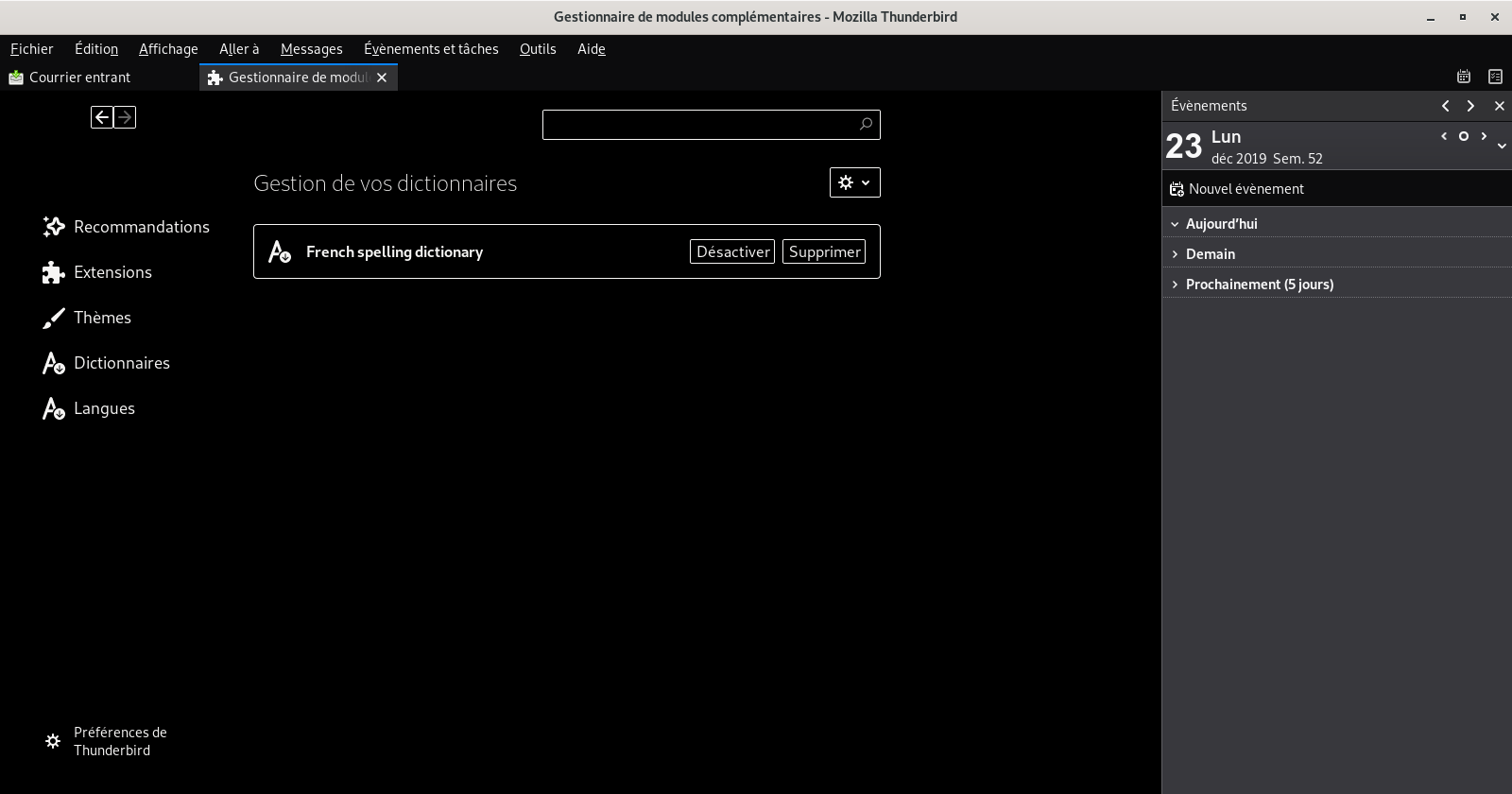Open the Aide menu
The height and width of the screenshot is (794, 1512).
592,49
